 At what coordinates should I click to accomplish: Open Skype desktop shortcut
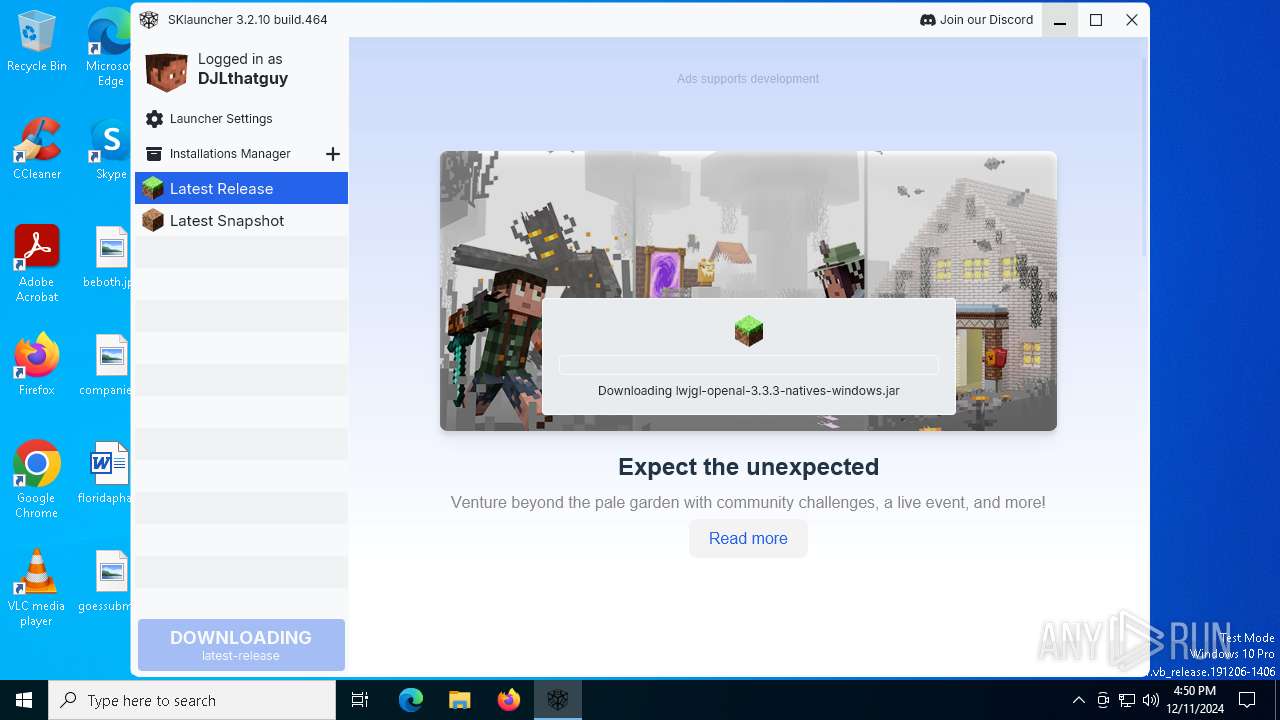(111, 150)
